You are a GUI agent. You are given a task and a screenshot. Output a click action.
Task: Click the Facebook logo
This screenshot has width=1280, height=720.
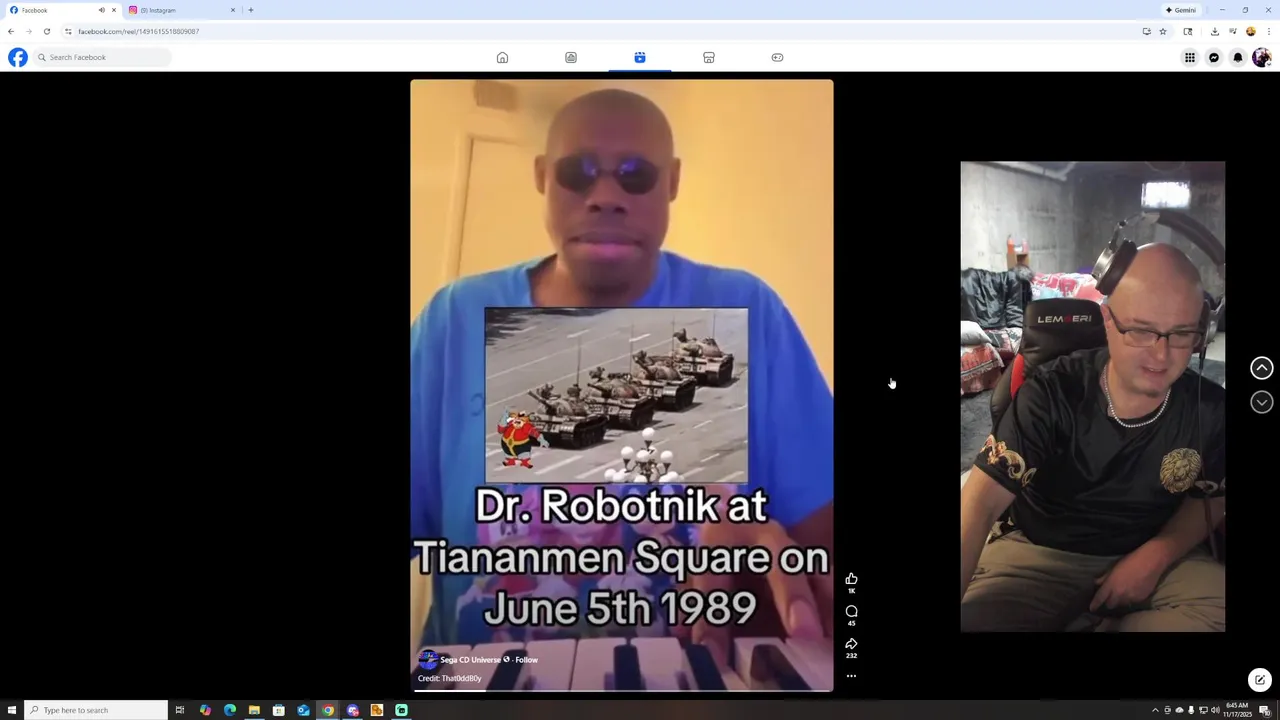click(18, 57)
